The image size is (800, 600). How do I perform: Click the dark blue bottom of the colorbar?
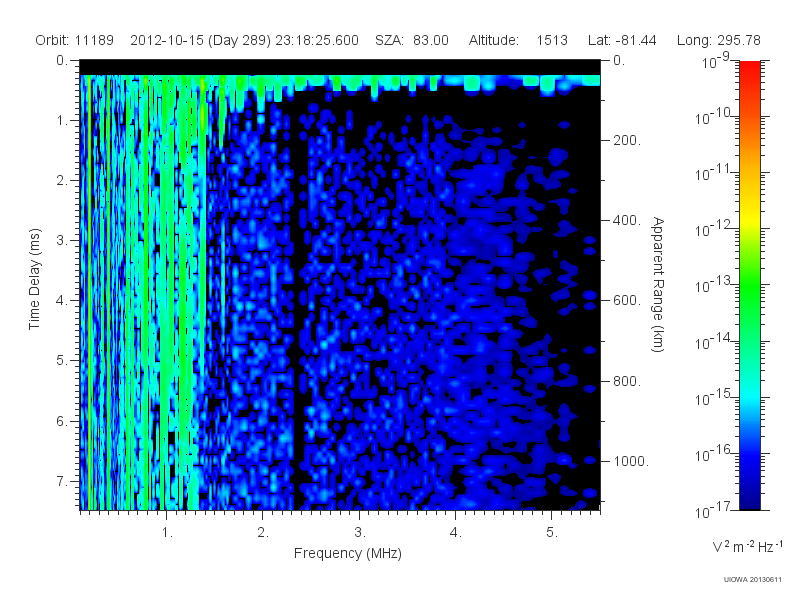point(749,500)
